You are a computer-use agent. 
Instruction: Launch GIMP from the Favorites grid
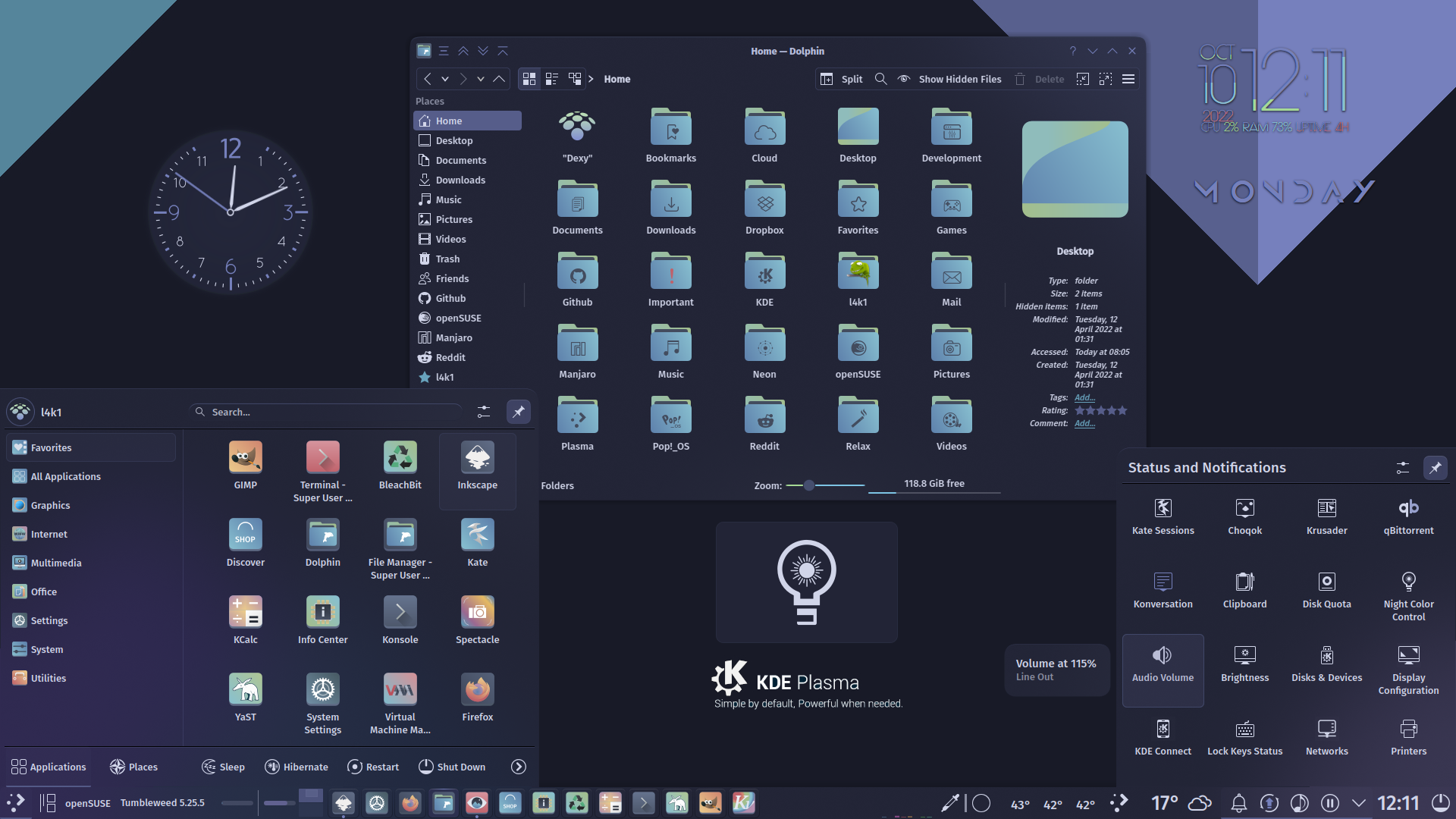coord(245,466)
